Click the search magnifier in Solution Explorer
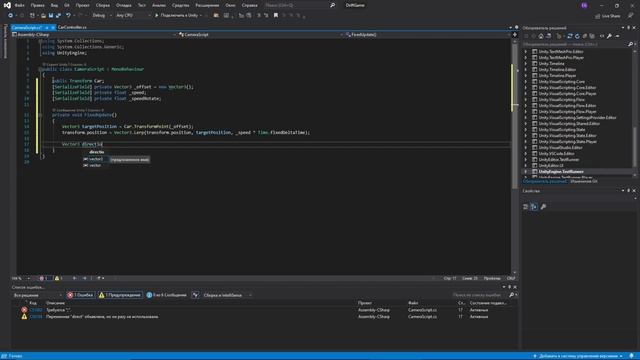 click(630, 44)
